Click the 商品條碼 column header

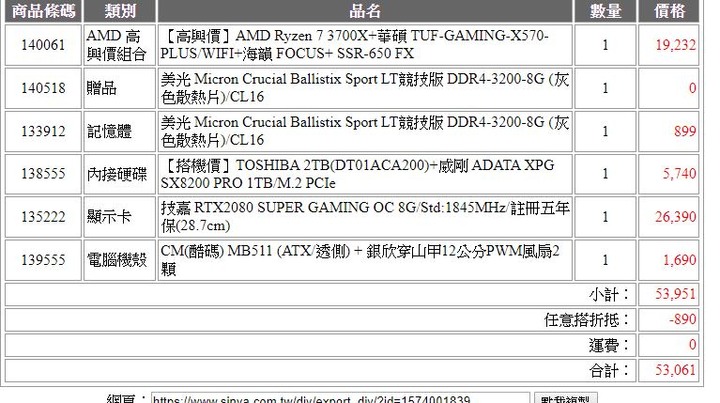43,11
